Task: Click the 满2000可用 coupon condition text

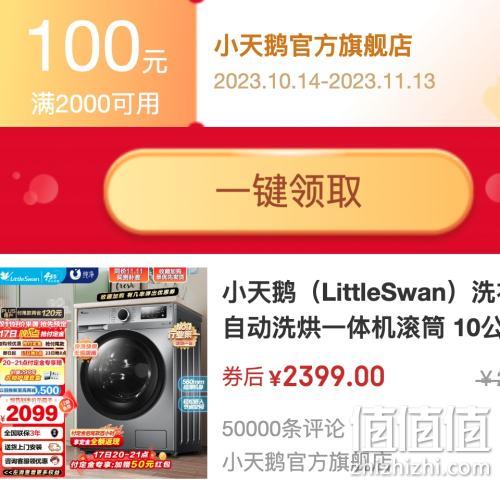Action: pyautogui.click(x=95, y=104)
